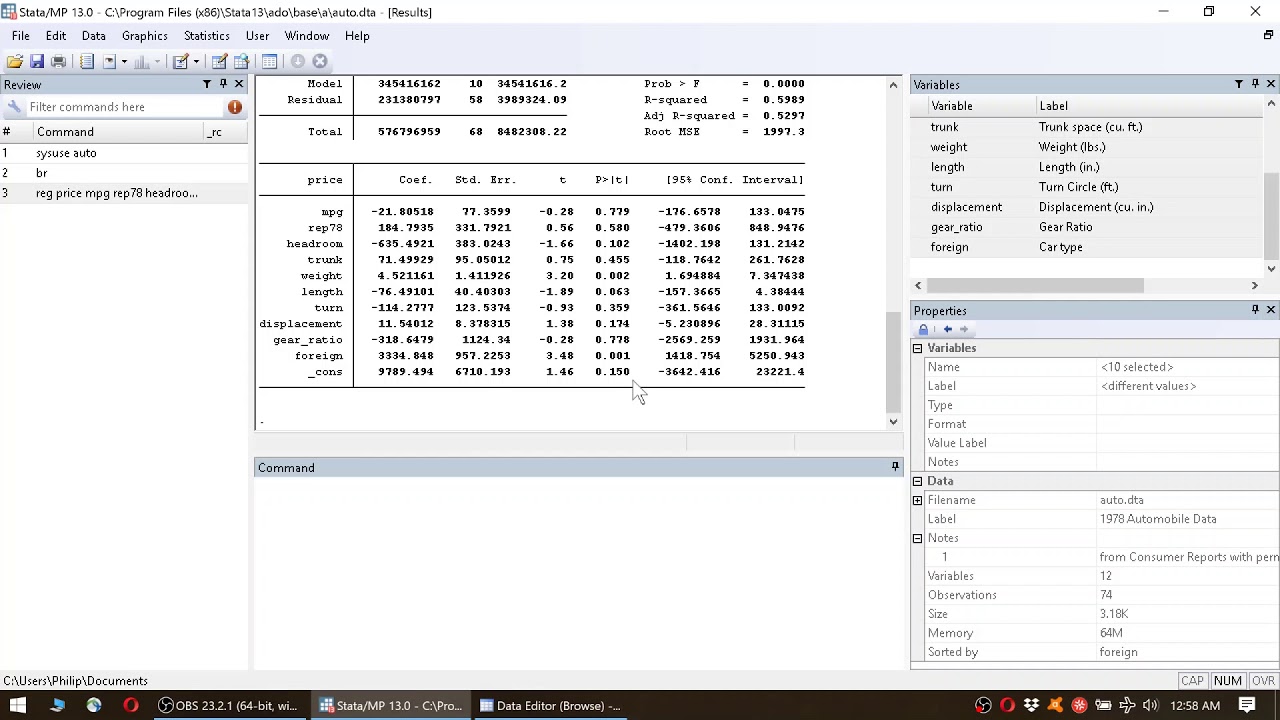Toggle auto-hide pin on Variables panel
This screenshot has height=720, width=1280.
coord(1255,84)
